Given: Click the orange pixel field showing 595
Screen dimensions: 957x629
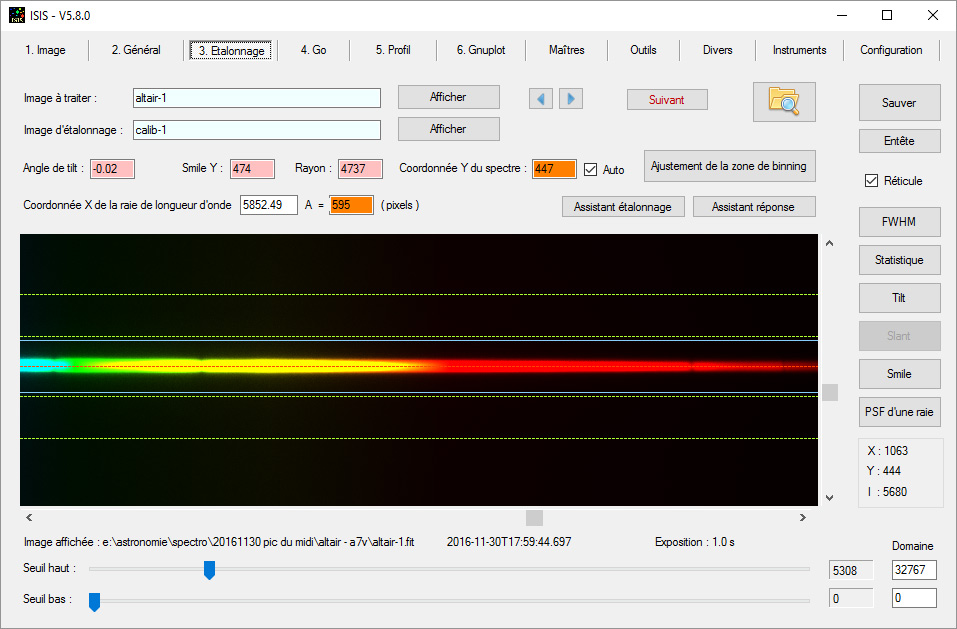Looking at the screenshot, I should coord(351,205).
